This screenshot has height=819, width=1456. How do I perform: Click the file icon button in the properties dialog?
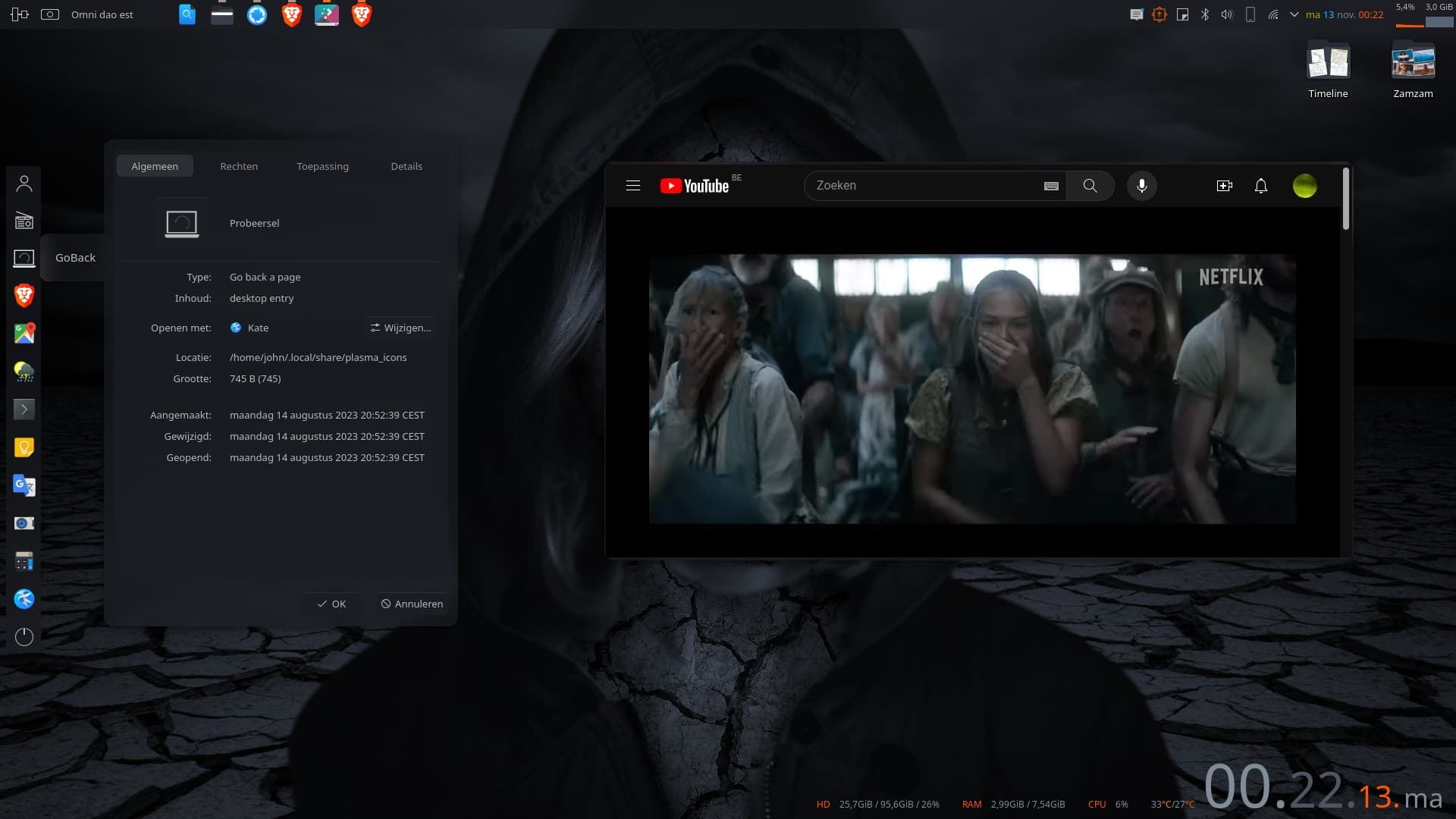point(182,223)
